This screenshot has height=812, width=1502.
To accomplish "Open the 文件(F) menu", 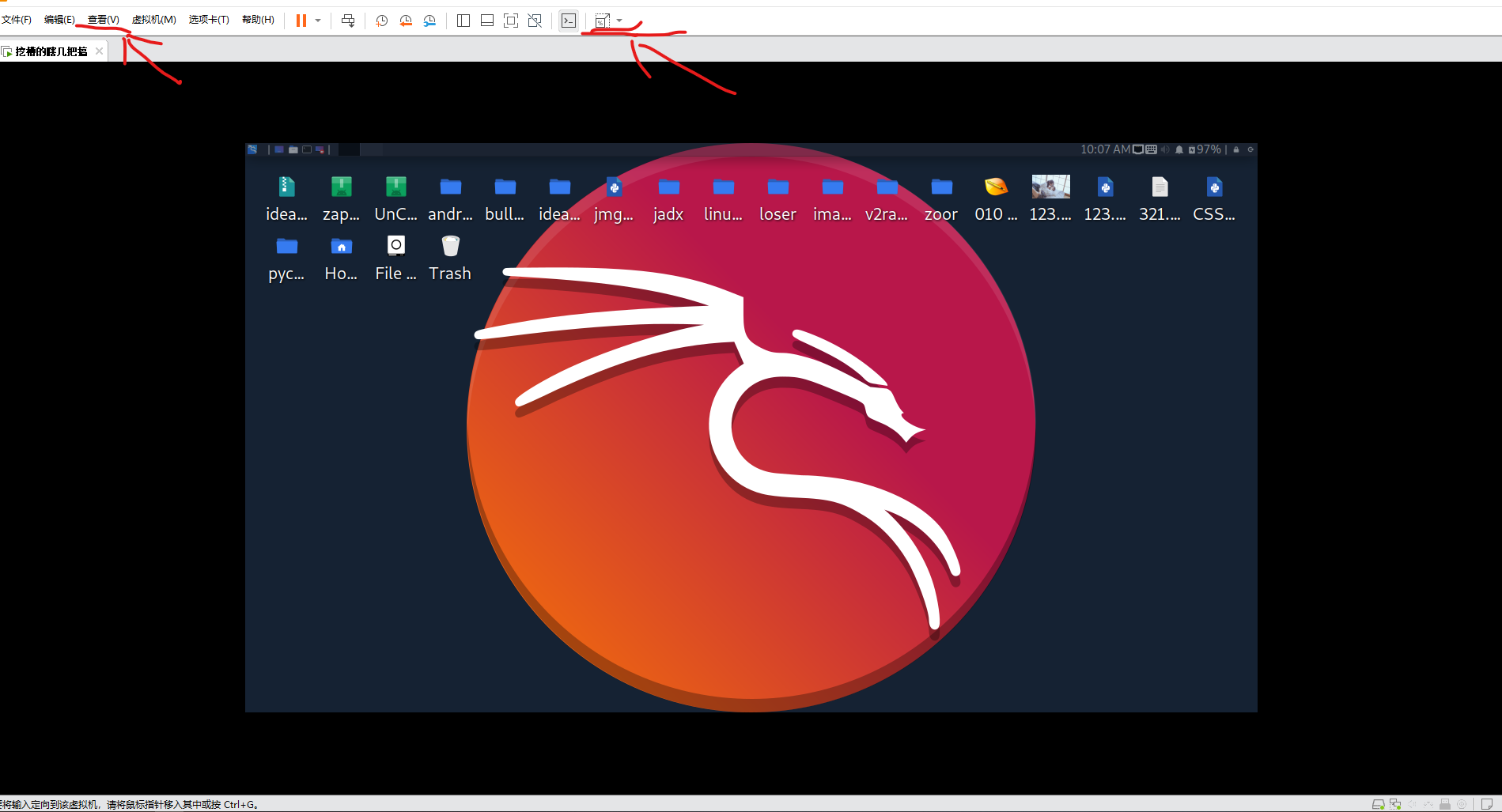I will pos(17,20).
